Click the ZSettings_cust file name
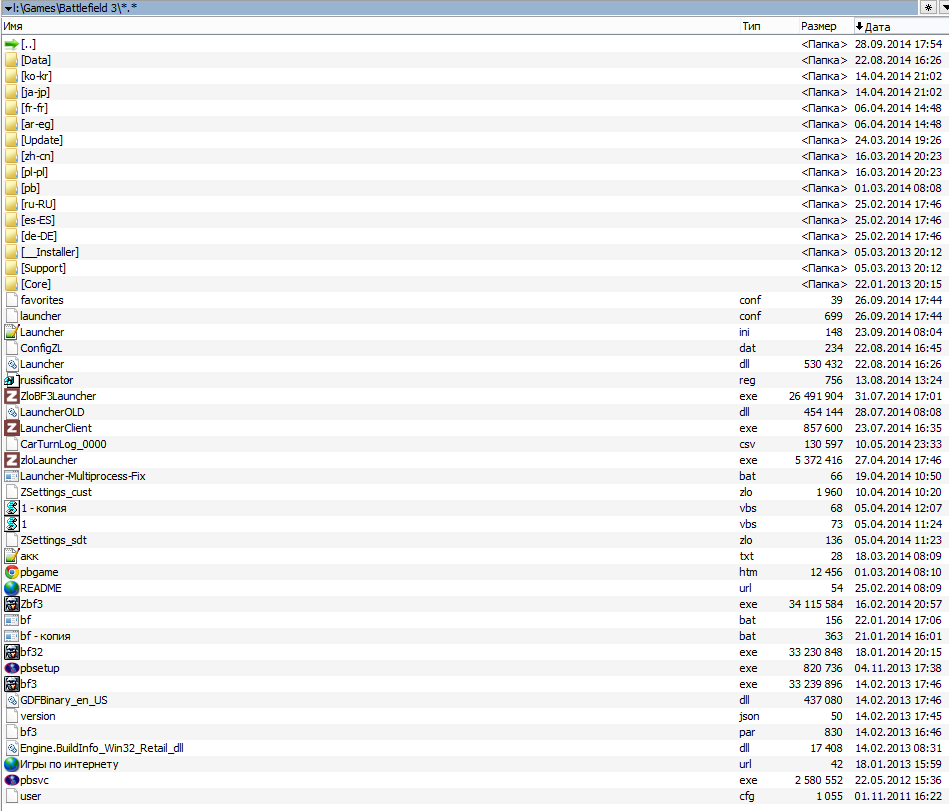Viewport: 949px width, 811px height. point(56,492)
